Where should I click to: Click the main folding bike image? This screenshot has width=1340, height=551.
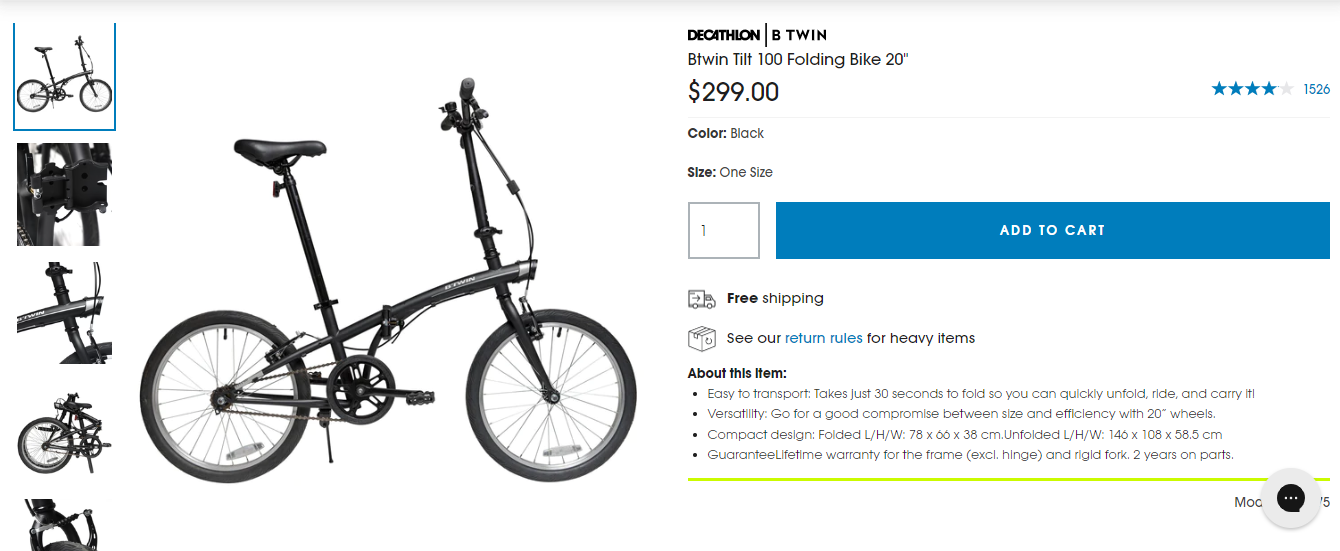[388, 290]
